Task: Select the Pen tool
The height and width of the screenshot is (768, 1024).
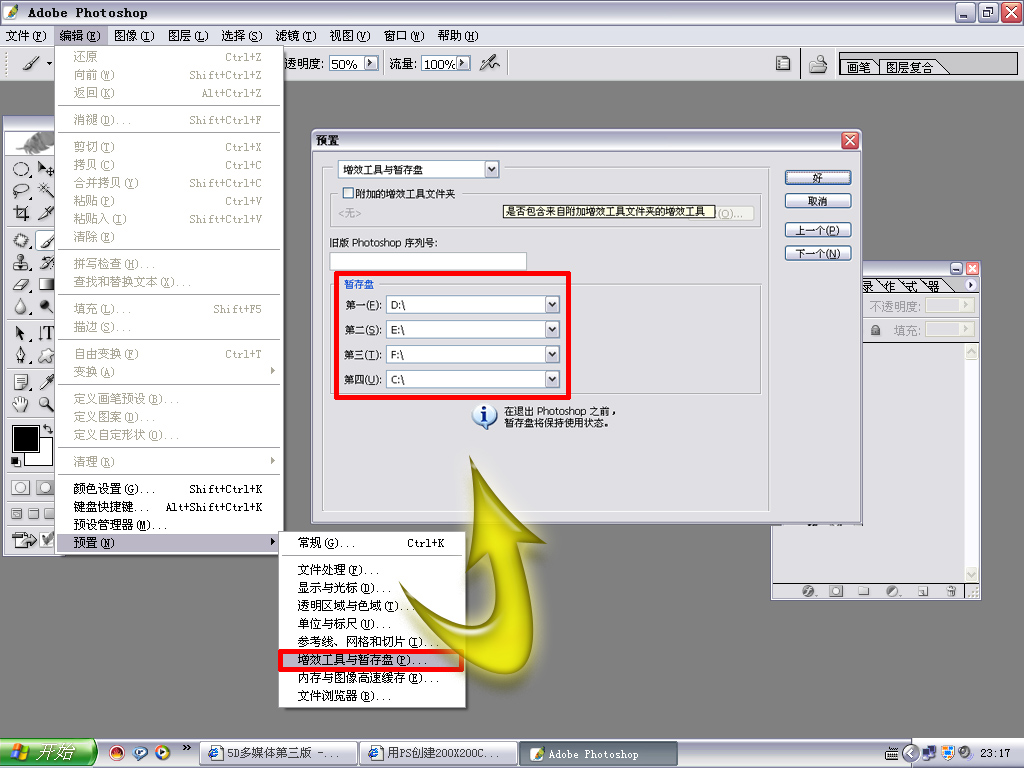Action: (21, 355)
